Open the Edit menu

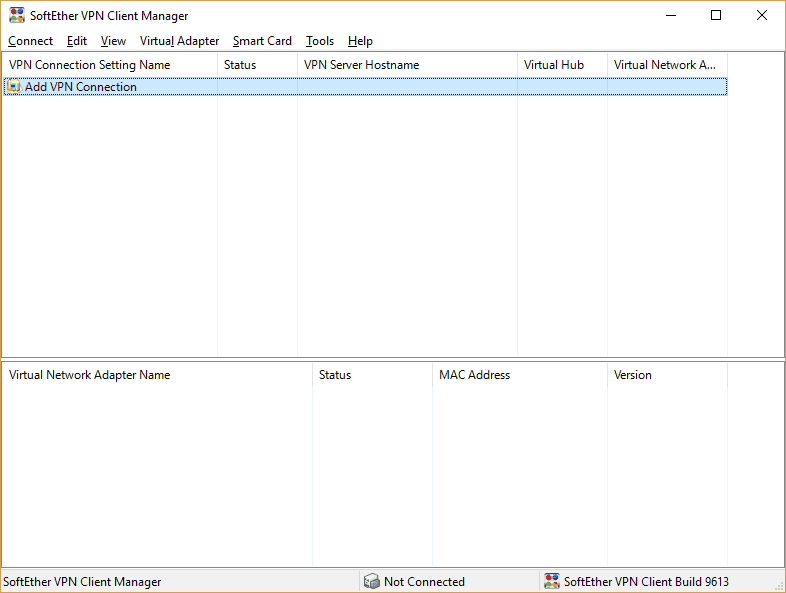(x=77, y=41)
